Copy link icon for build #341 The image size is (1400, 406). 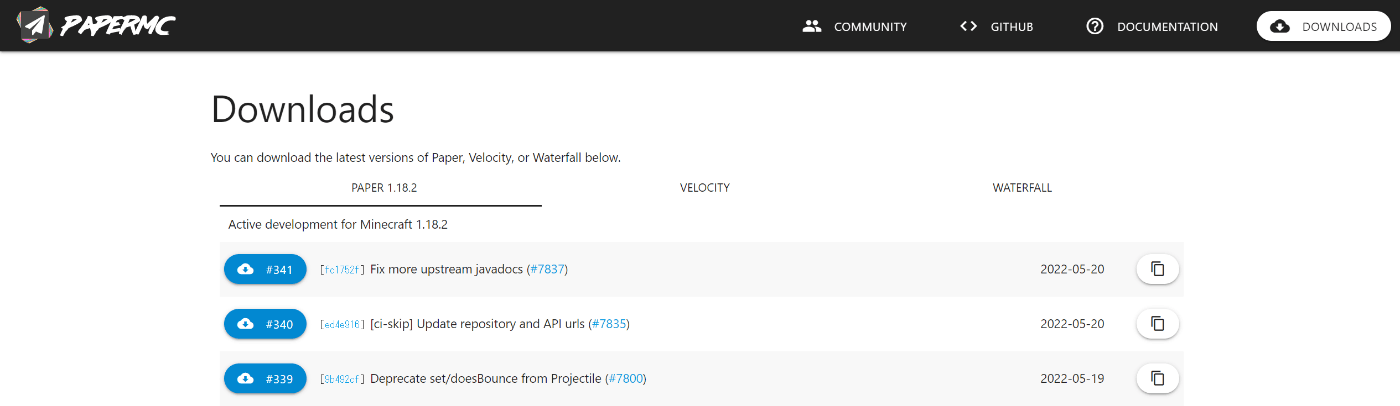click(1158, 269)
